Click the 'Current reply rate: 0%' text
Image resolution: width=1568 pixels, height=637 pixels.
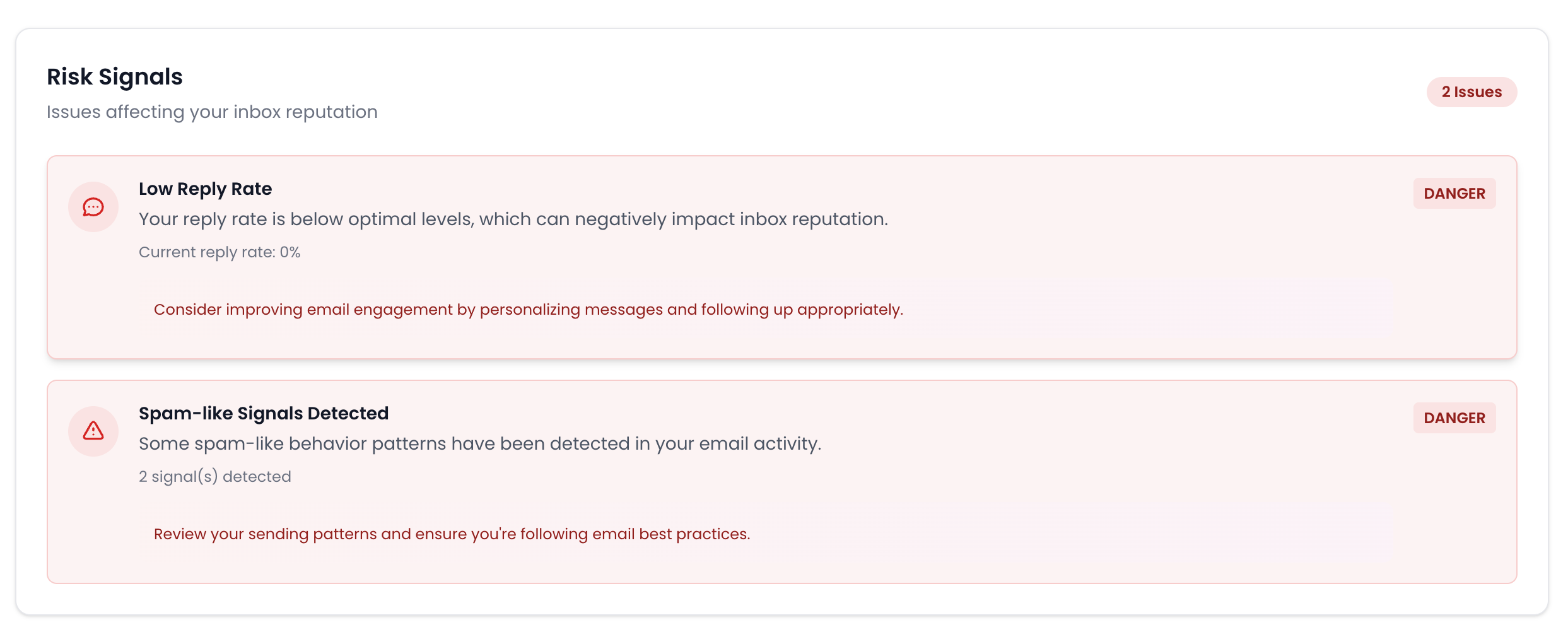[219, 252]
